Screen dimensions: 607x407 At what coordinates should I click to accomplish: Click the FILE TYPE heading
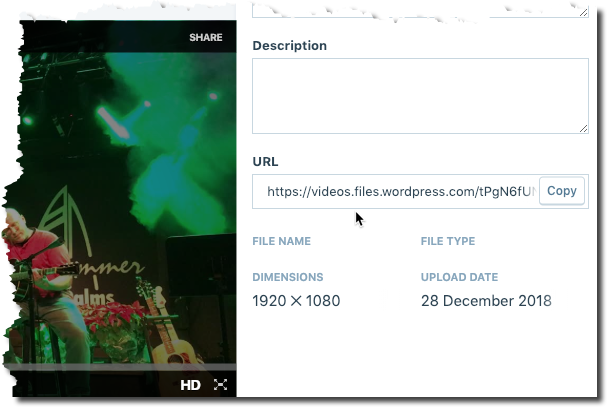tap(448, 241)
